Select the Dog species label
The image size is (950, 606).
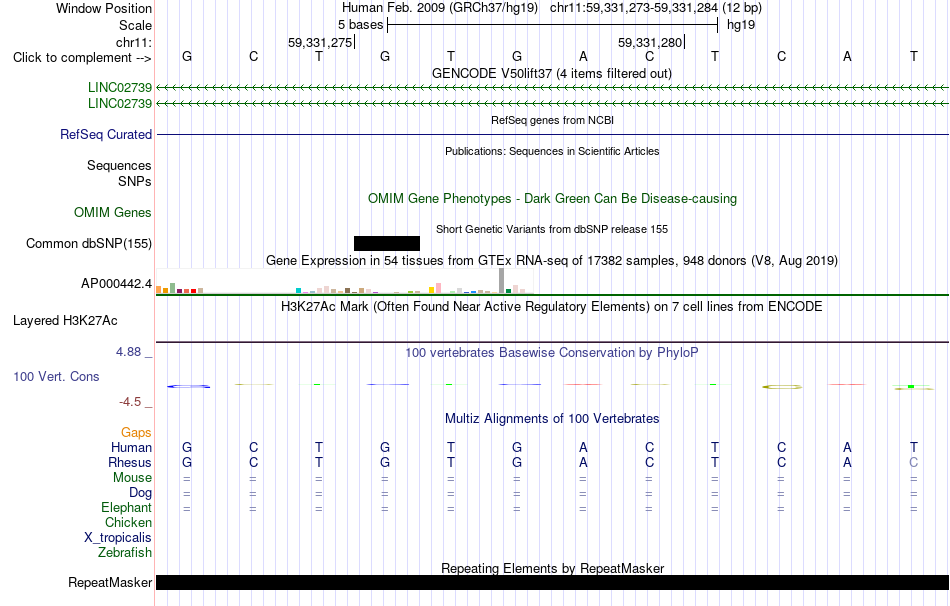[x=141, y=493]
